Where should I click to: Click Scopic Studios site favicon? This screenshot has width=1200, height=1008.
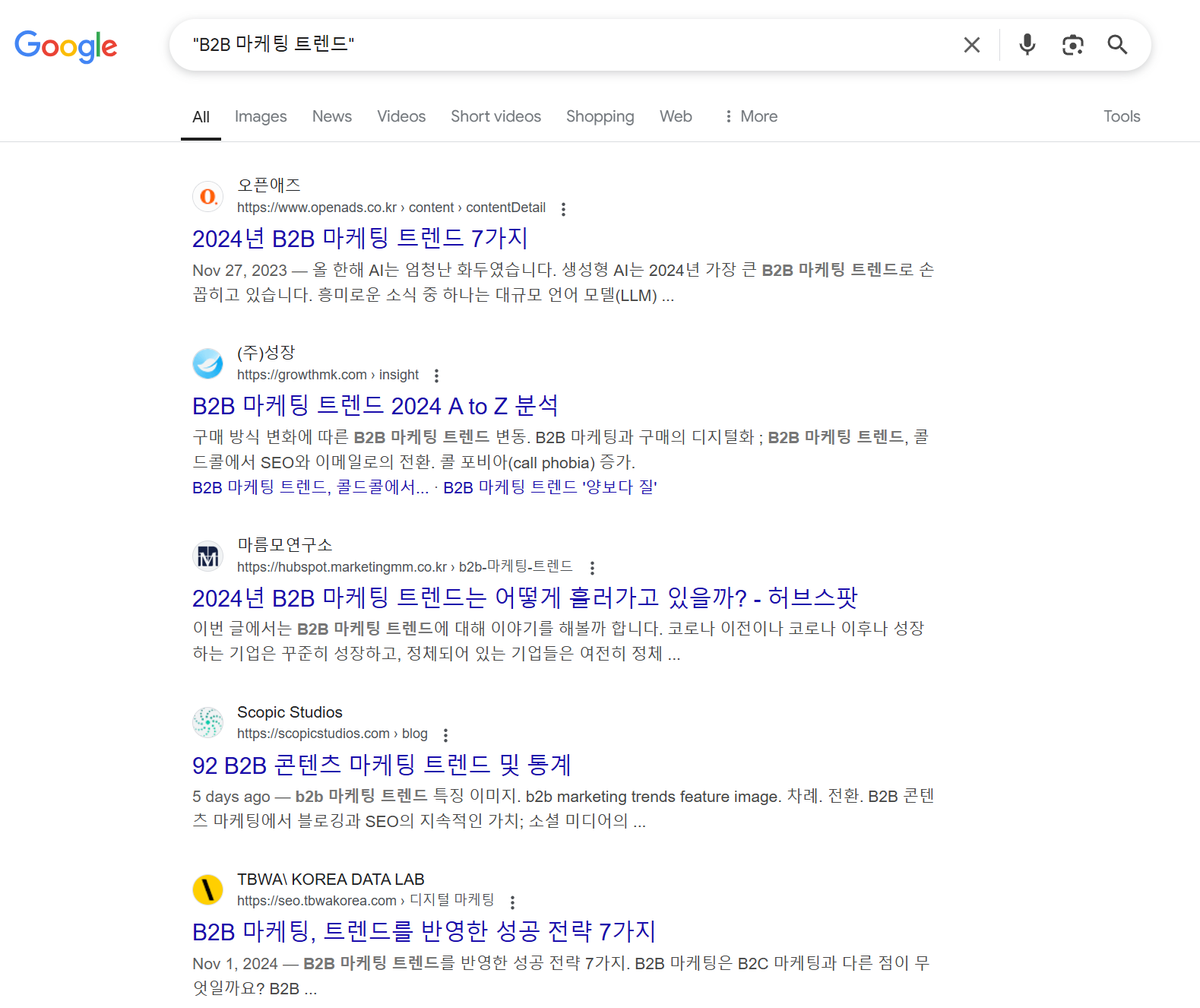207,722
